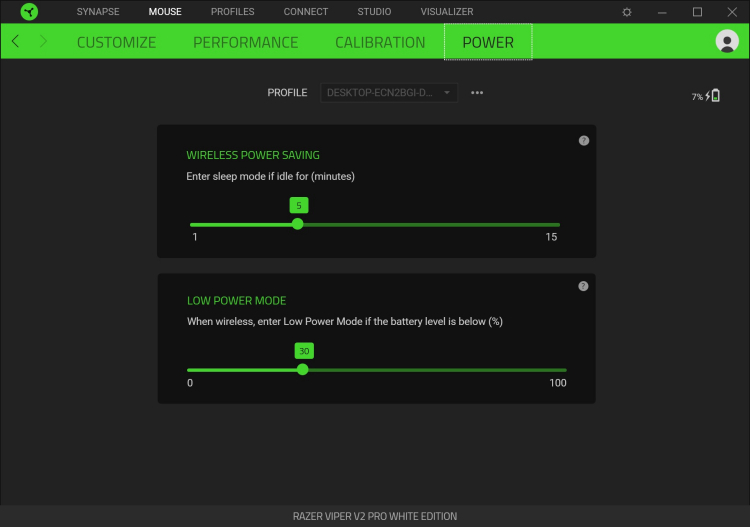Screen dimensions: 750x527
Task: Open the CONNECT module
Action: (x=306, y=11)
